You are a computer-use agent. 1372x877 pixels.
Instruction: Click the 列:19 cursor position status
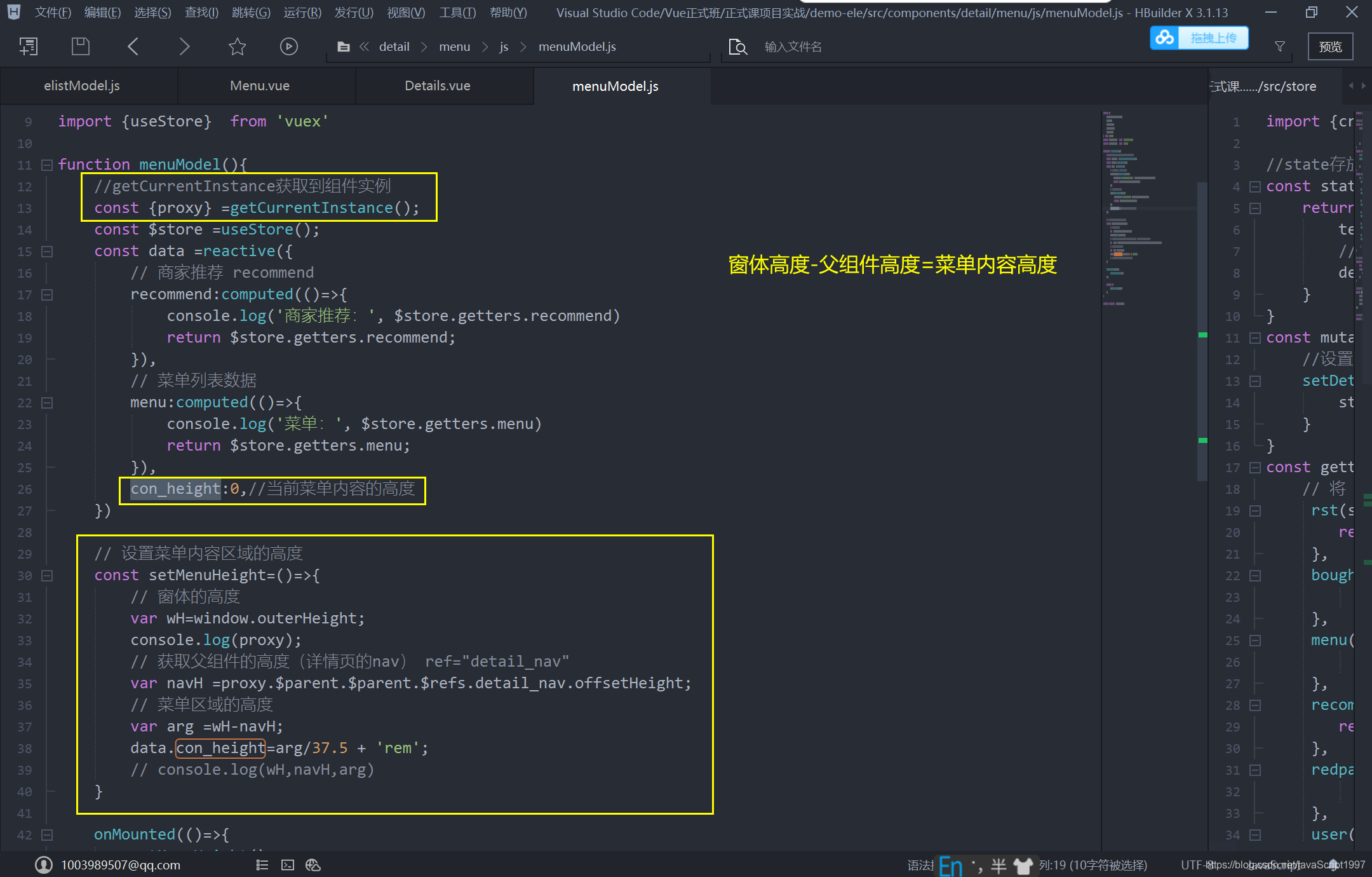(1093, 866)
